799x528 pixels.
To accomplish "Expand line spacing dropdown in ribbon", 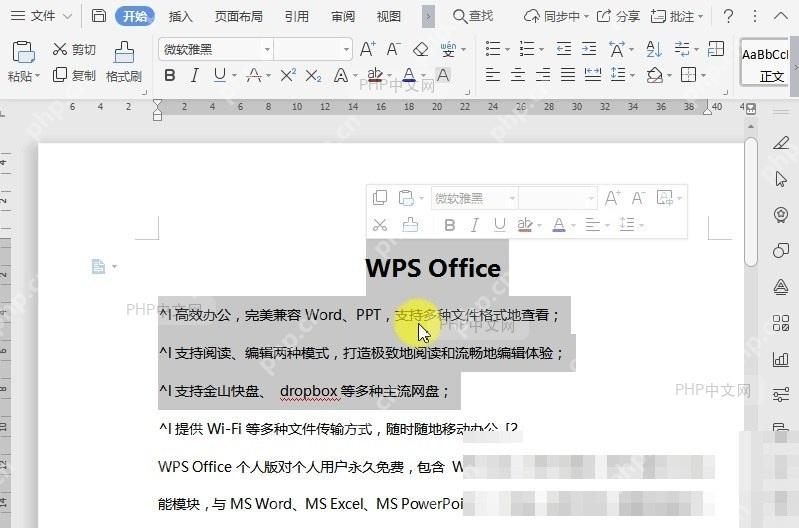I will (x=632, y=76).
